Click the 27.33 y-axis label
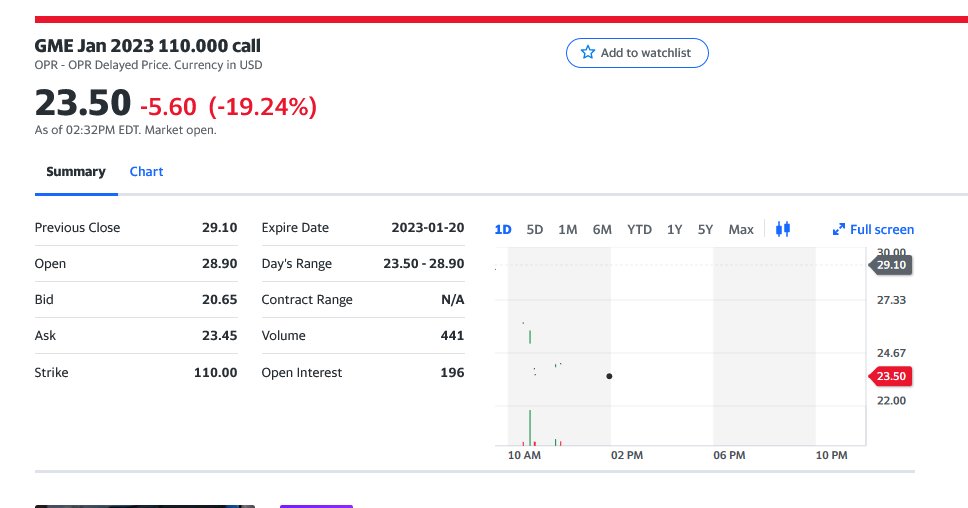This screenshot has width=968, height=508. click(x=891, y=300)
